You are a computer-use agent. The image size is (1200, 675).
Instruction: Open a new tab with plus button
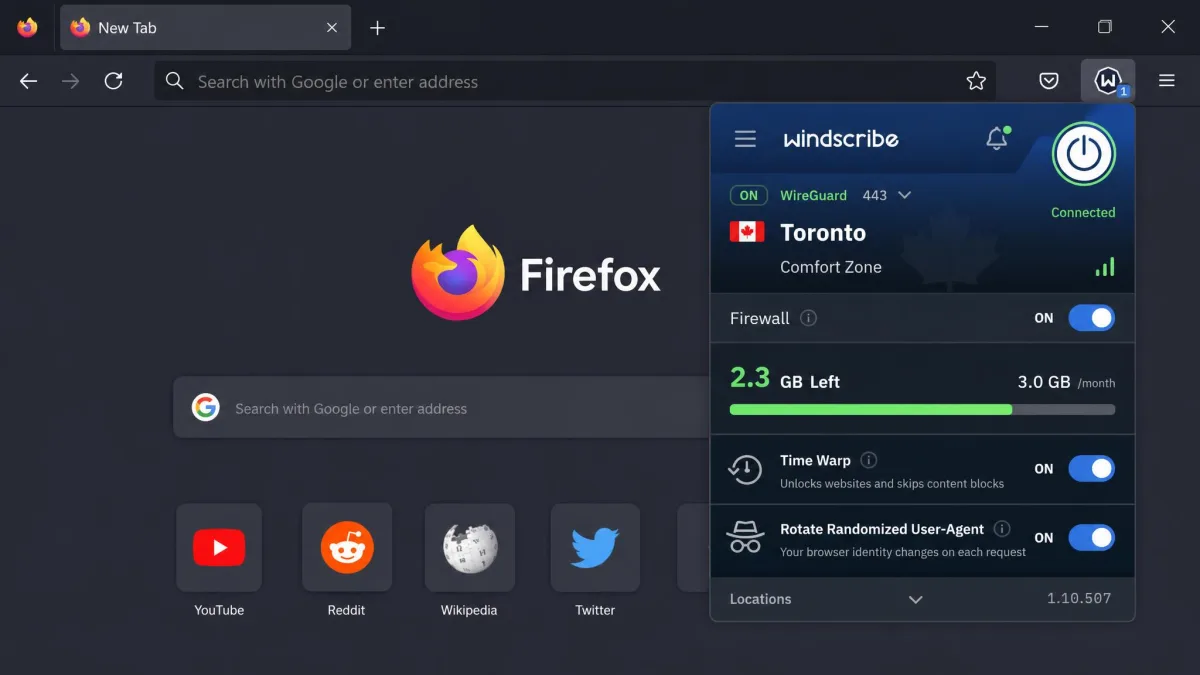377,28
